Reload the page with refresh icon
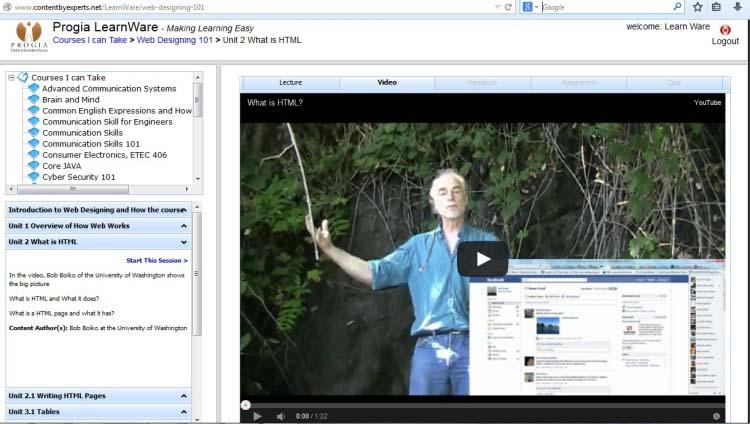Image resolution: width=750 pixels, height=424 pixels. point(508,7)
